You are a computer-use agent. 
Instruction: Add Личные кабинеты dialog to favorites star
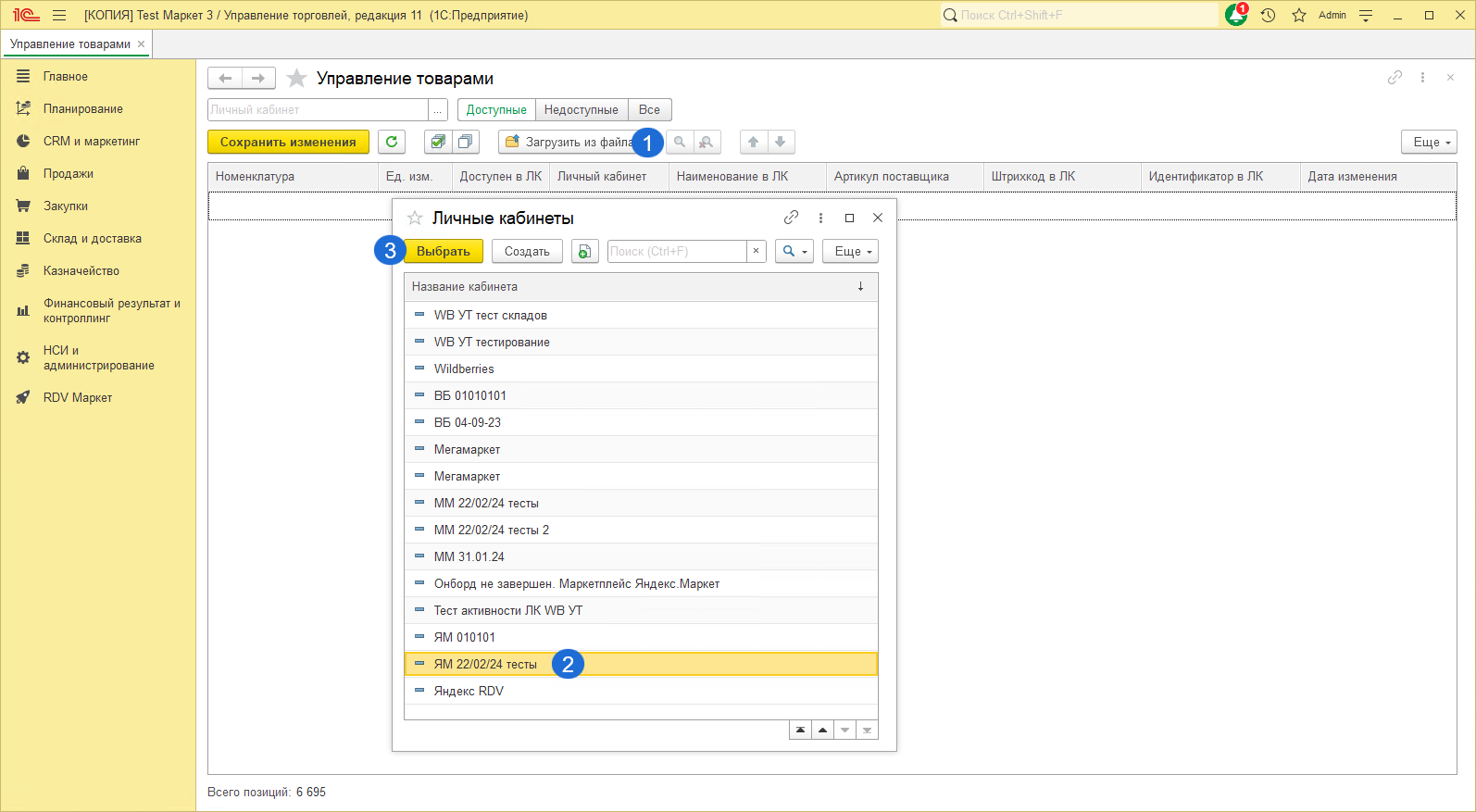415,218
